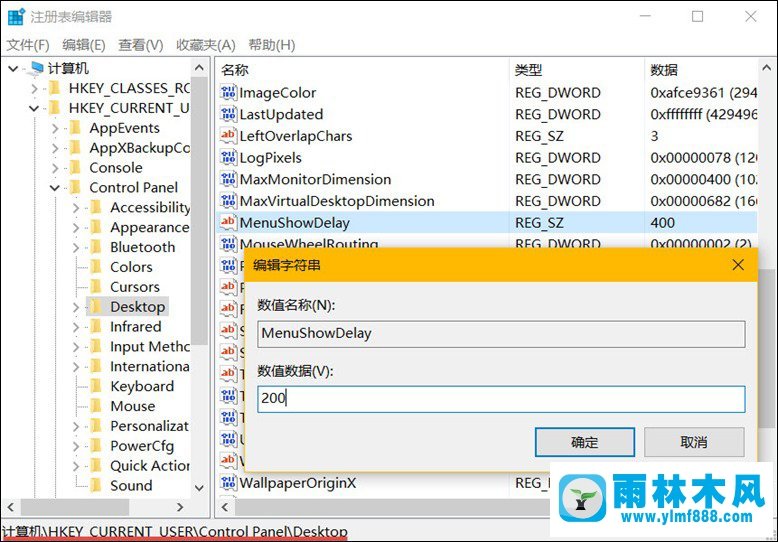Open the 文件(F) menu
Viewport: 778px width, 542px height.
28,45
